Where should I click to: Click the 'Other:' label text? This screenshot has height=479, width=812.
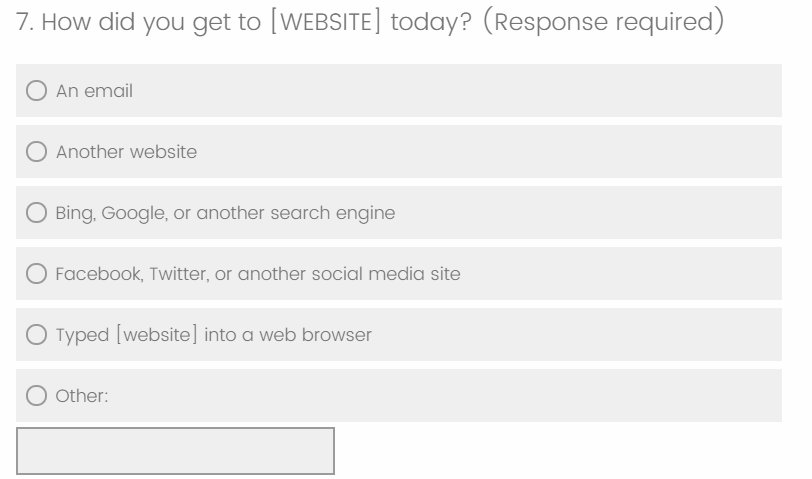82,396
